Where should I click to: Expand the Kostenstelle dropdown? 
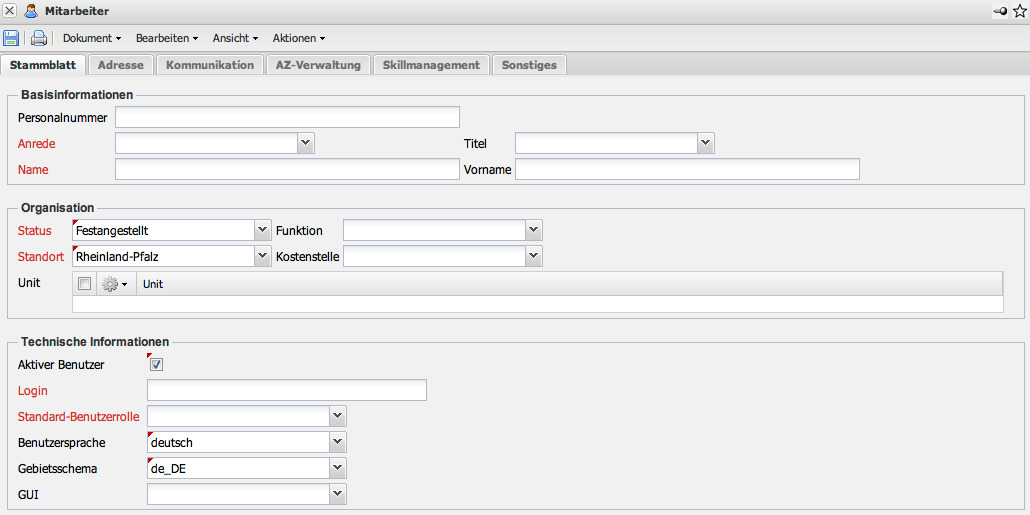[534, 257]
